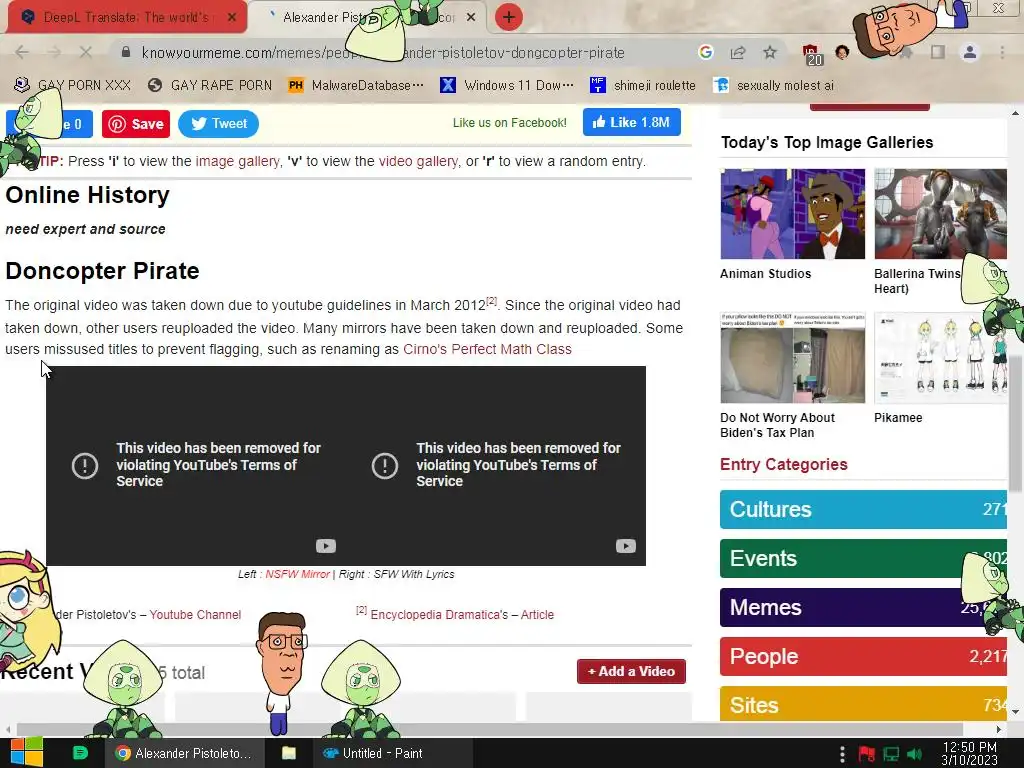The width and height of the screenshot is (1024, 768).
Task: Click footnote [2] after March 2012
Action: 492,301
